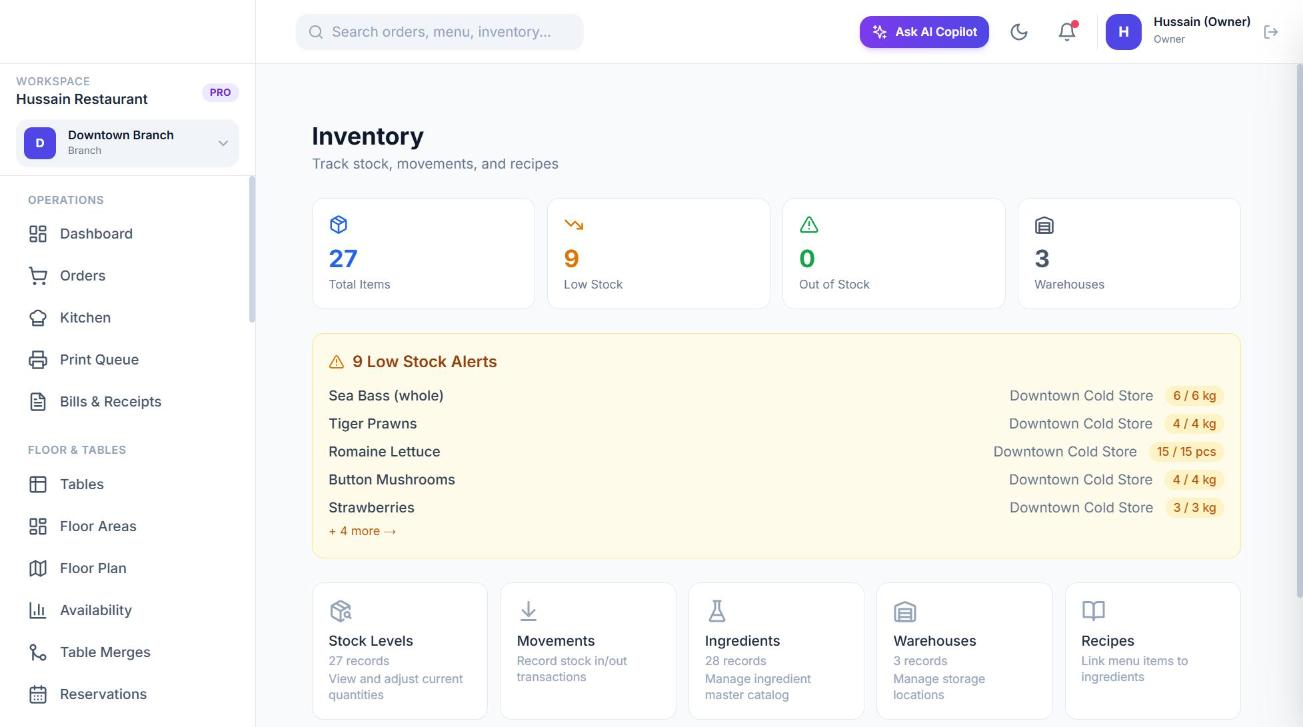Click the Romaine Lettuce alert
This screenshot has width=1303, height=727.
[x=776, y=452]
